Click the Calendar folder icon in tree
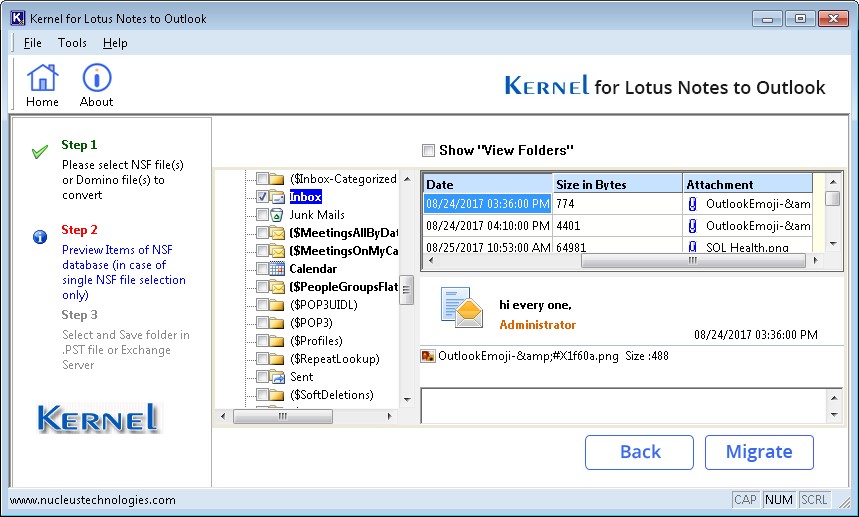Screen dimensions: 859x517 (277, 269)
